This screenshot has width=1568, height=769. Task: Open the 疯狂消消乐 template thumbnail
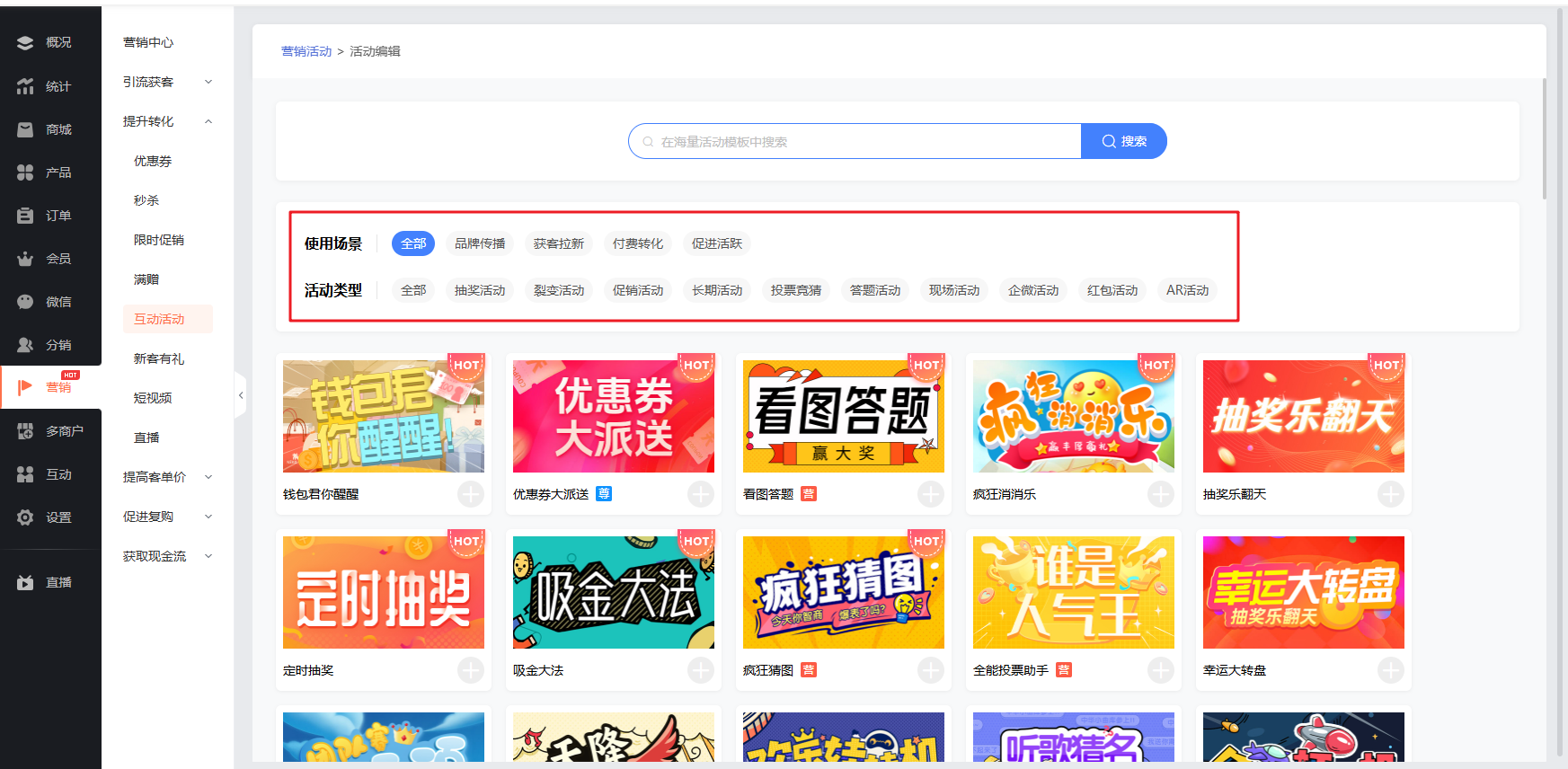(1074, 417)
